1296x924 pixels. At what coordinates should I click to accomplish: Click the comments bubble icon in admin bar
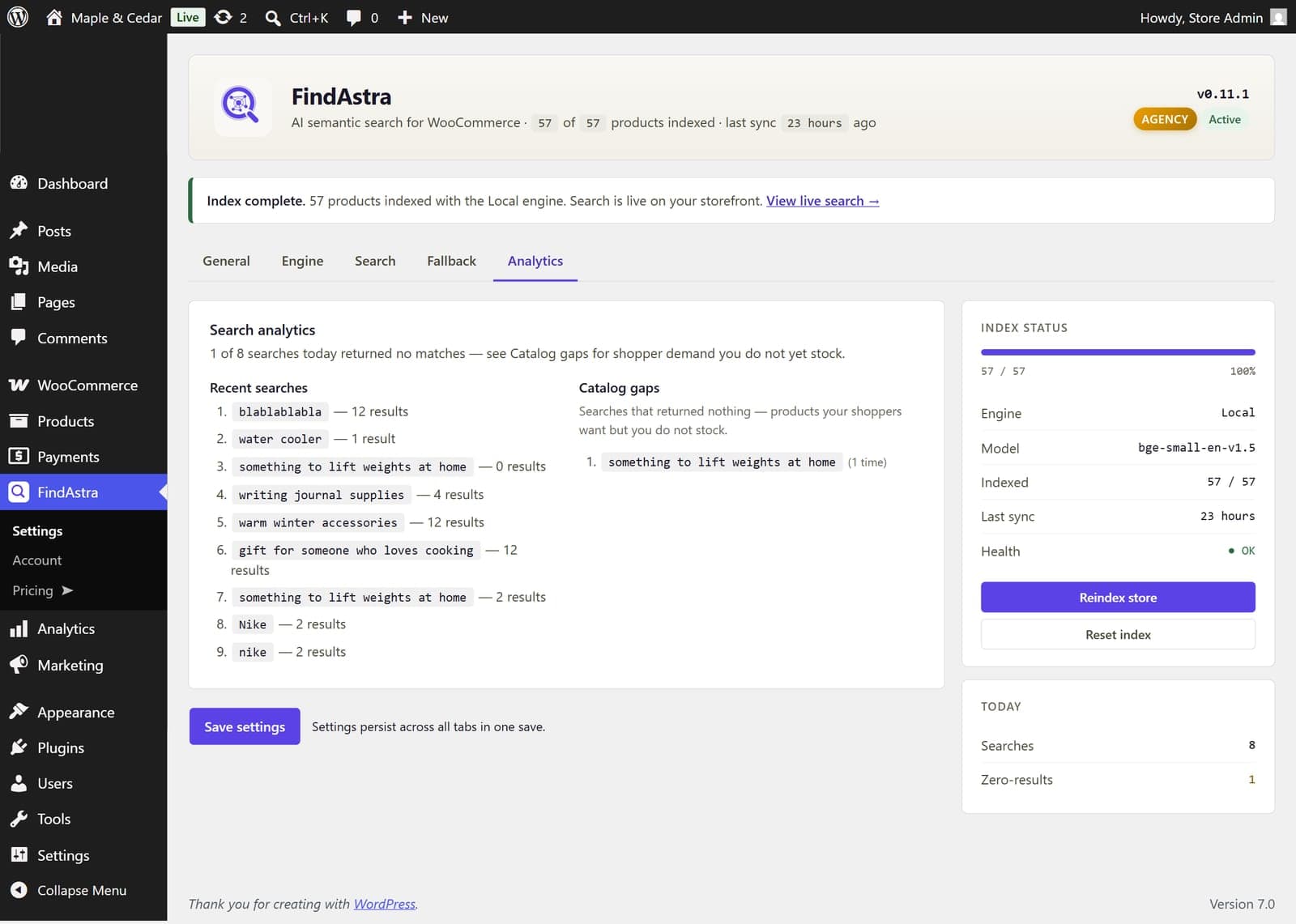pyautogui.click(x=353, y=18)
